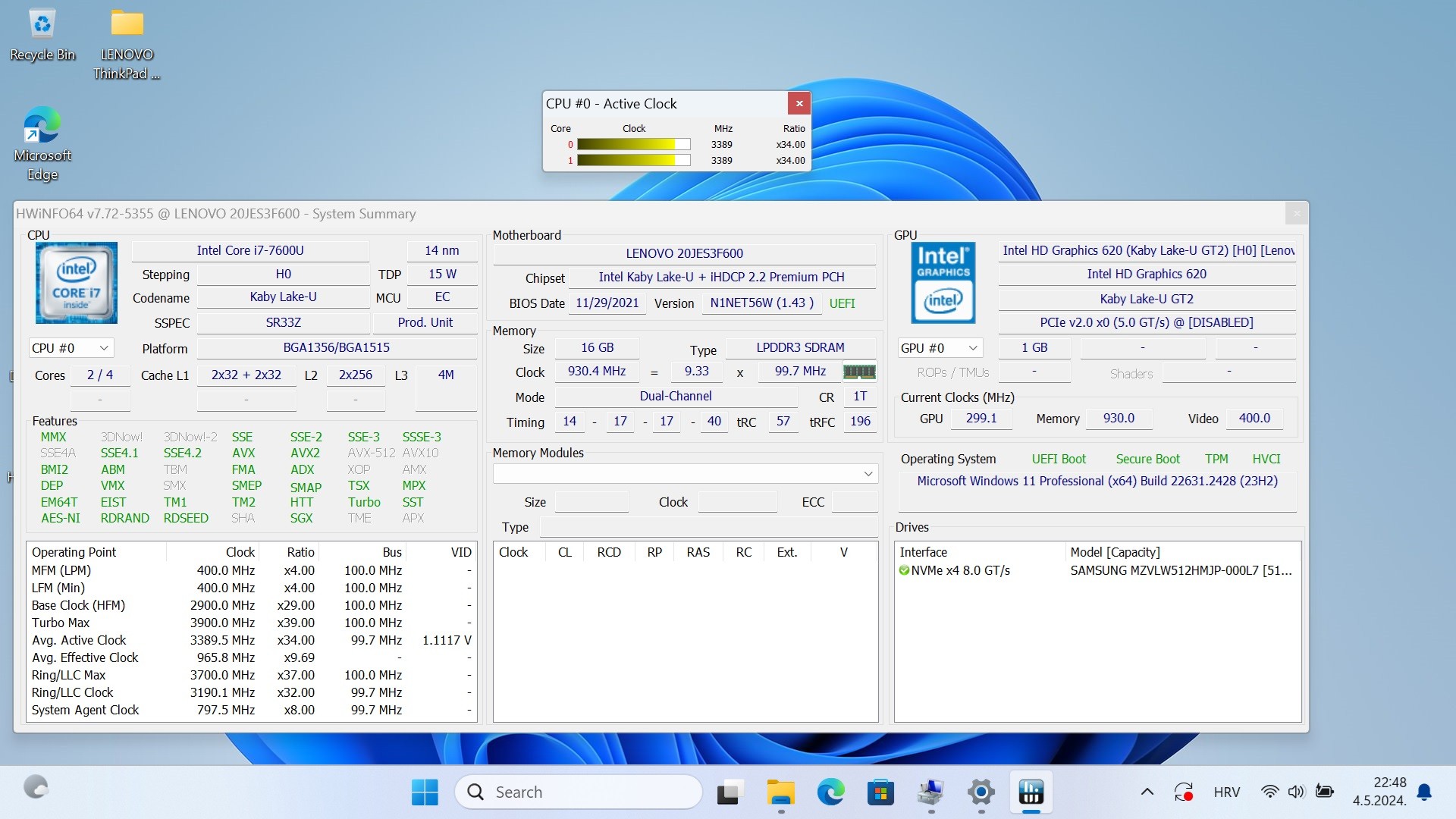Launch the Microsoft Edge desktop shortcut
1456x819 pixels.
[42, 144]
